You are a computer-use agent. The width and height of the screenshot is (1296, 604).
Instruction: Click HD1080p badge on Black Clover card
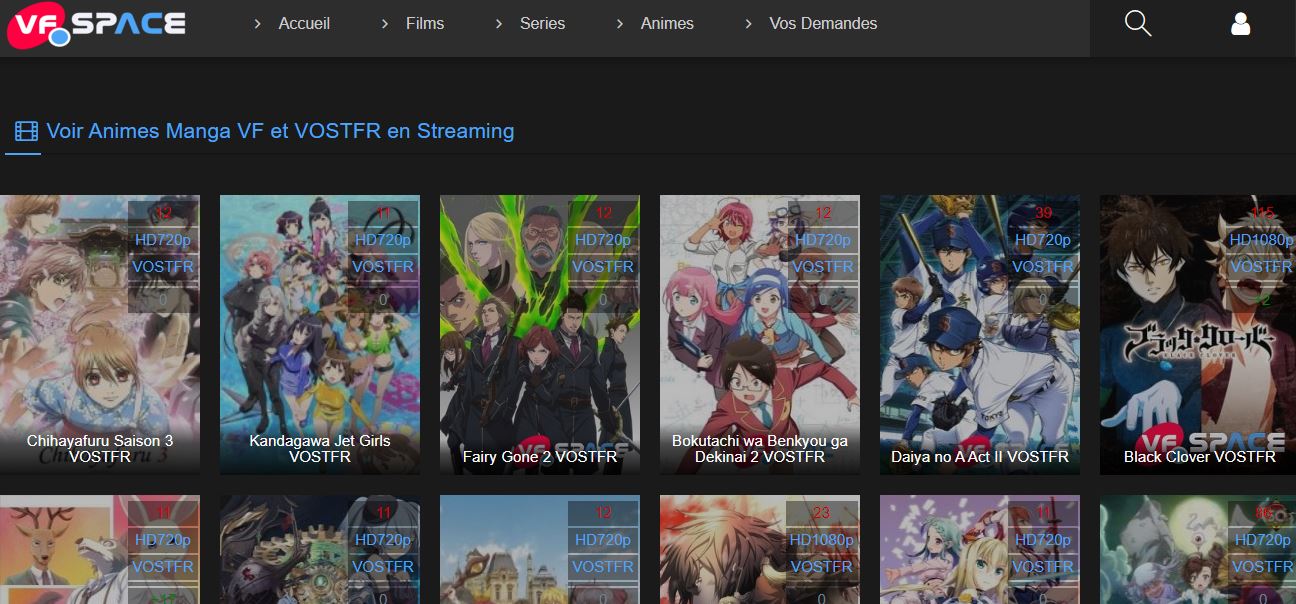(x=1260, y=240)
